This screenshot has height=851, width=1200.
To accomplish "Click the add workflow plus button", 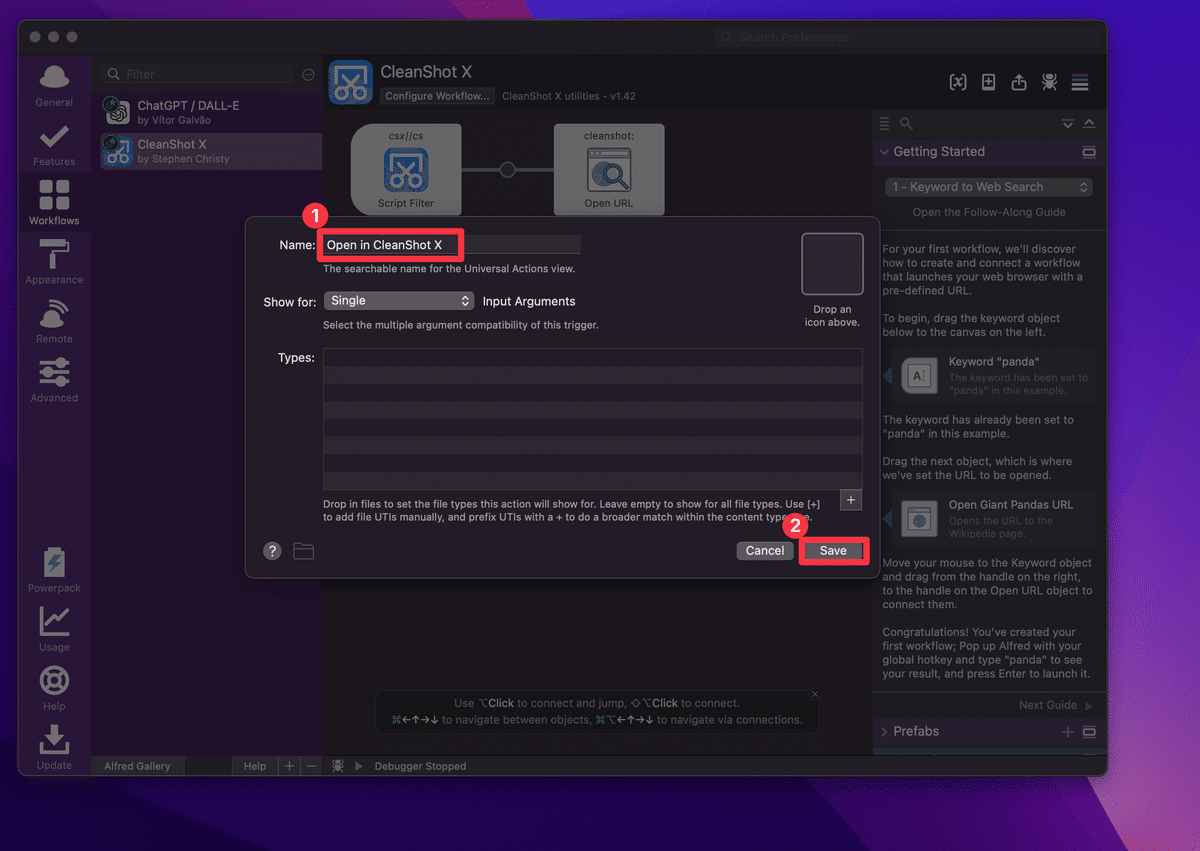I will [290, 766].
